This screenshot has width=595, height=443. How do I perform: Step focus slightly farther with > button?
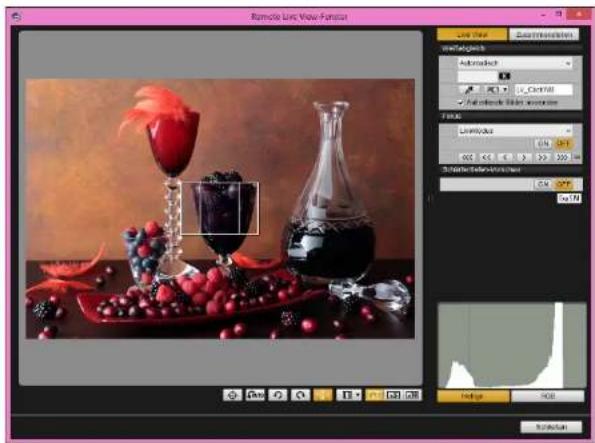coord(524,157)
